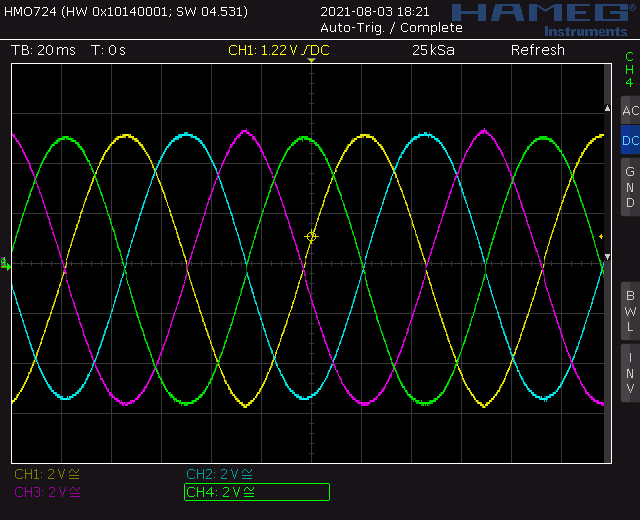Viewport: 640px width, 520px height.
Task: Select CH1: 2 V channel label
Action: tap(47, 474)
